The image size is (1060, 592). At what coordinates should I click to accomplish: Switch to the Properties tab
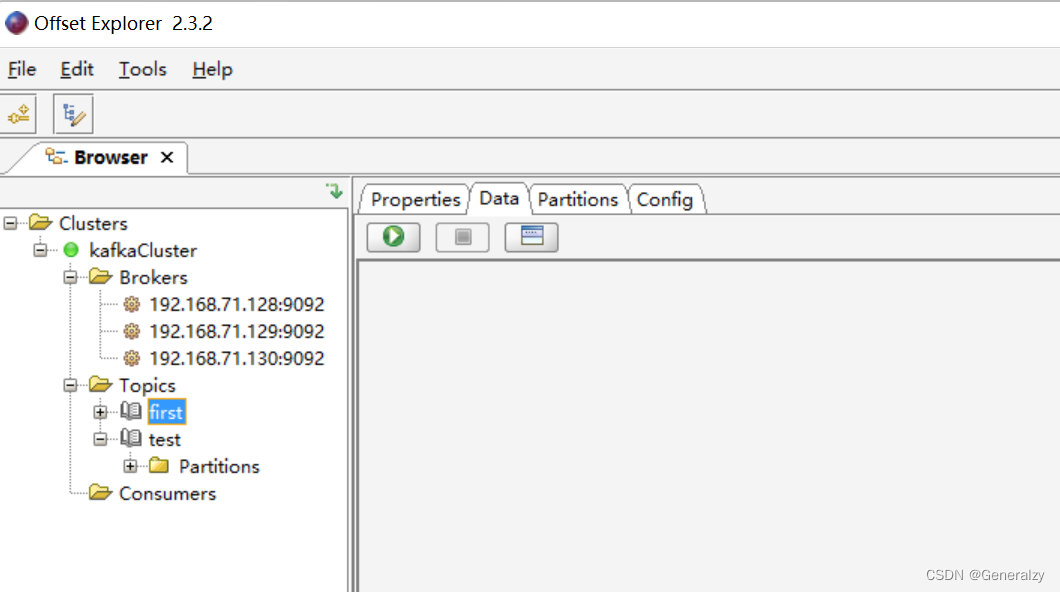(415, 199)
